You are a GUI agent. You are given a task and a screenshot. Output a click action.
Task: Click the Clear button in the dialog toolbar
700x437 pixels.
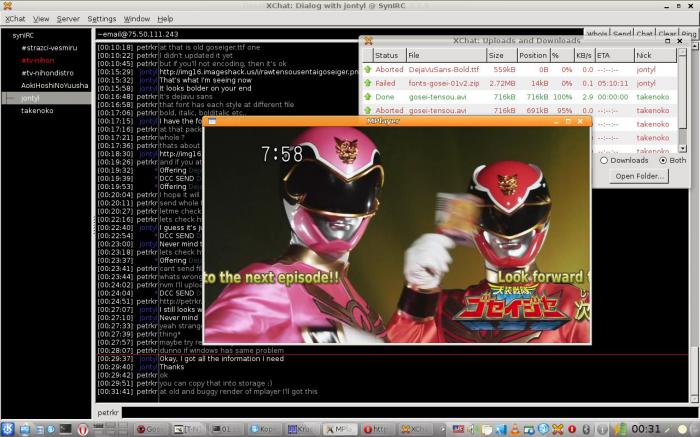tap(667, 34)
